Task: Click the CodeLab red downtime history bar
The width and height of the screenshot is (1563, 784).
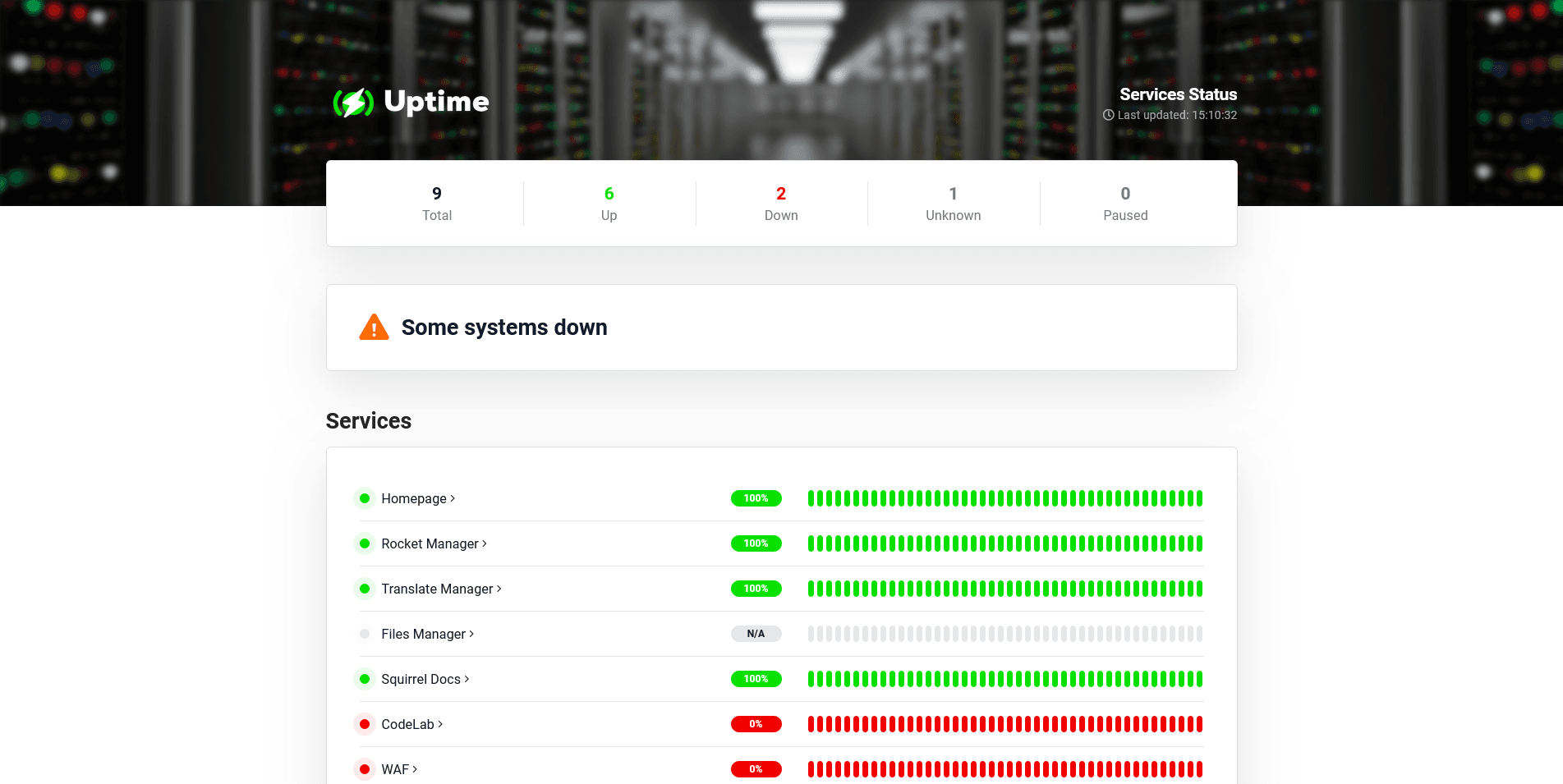Action: 1005,724
